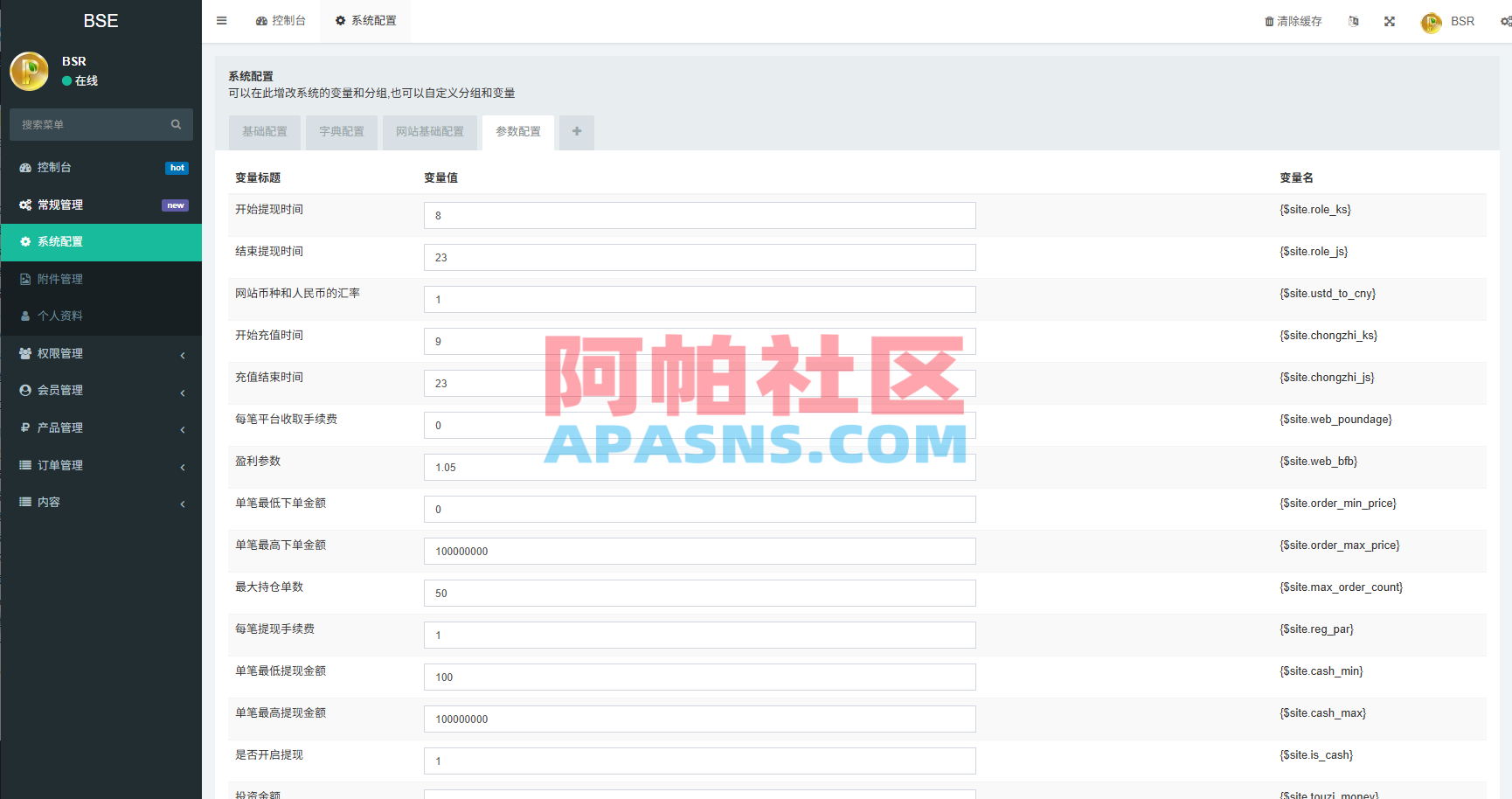The image size is (1512, 799).
Task: Click the {$site.max_order_count} variable name
Action: (x=1342, y=587)
